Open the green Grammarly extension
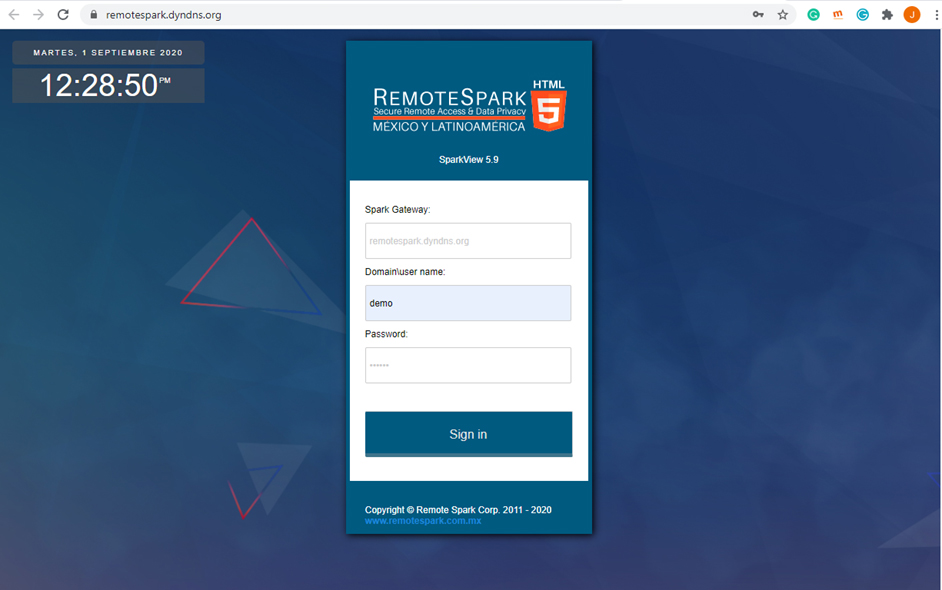Screen dimensions: 942x590 [x=814, y=15]
